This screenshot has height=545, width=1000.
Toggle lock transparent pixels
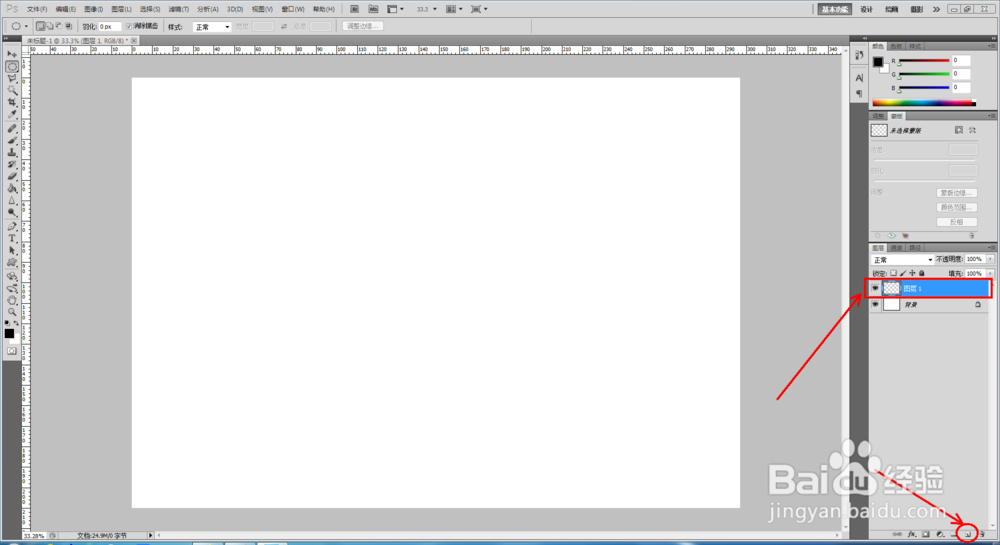[893, 273]
